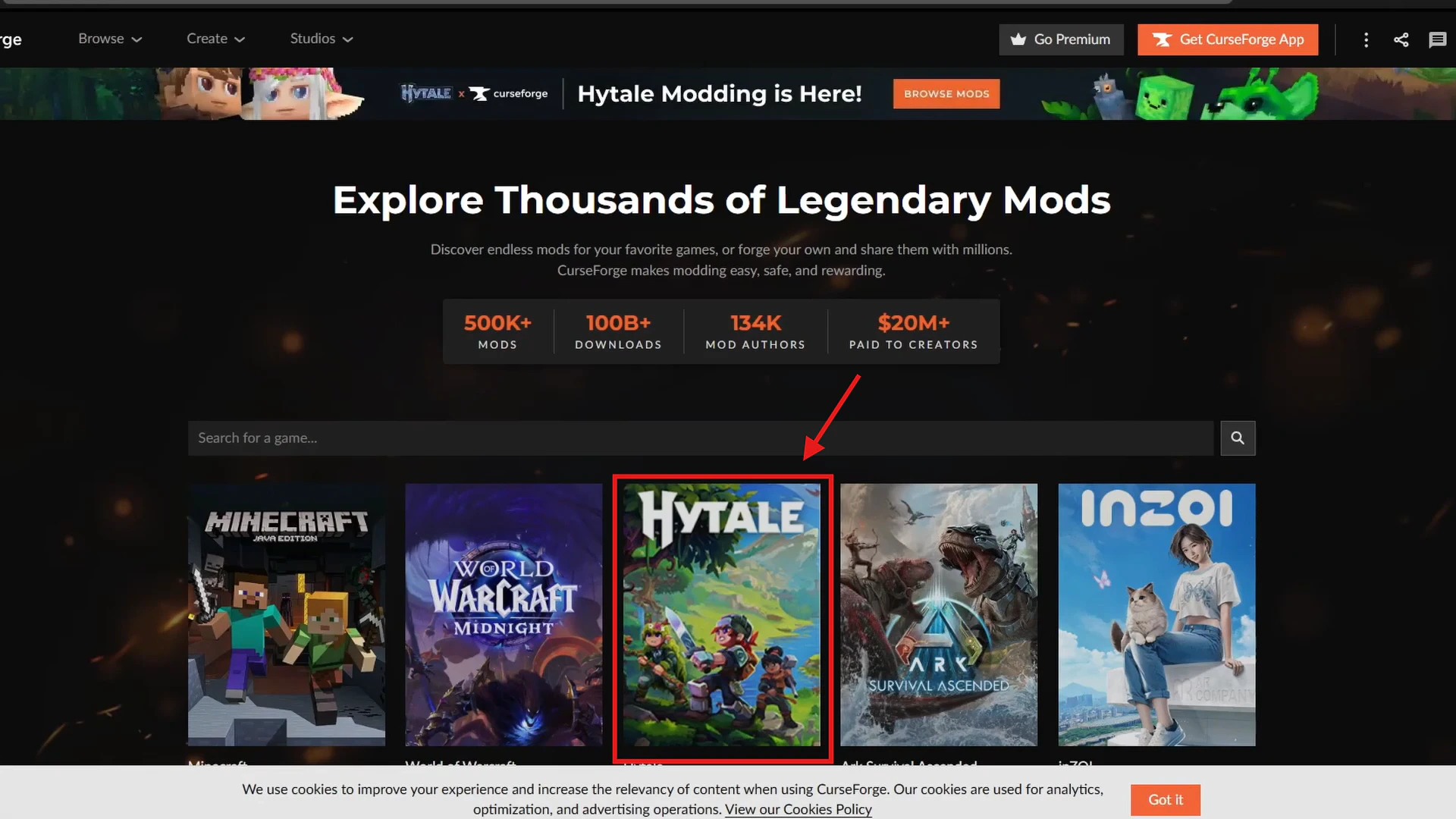This screenshot has width=1456, height=819.
Task: Open the chat messages icon
Action: click(x=1437, y=39)
